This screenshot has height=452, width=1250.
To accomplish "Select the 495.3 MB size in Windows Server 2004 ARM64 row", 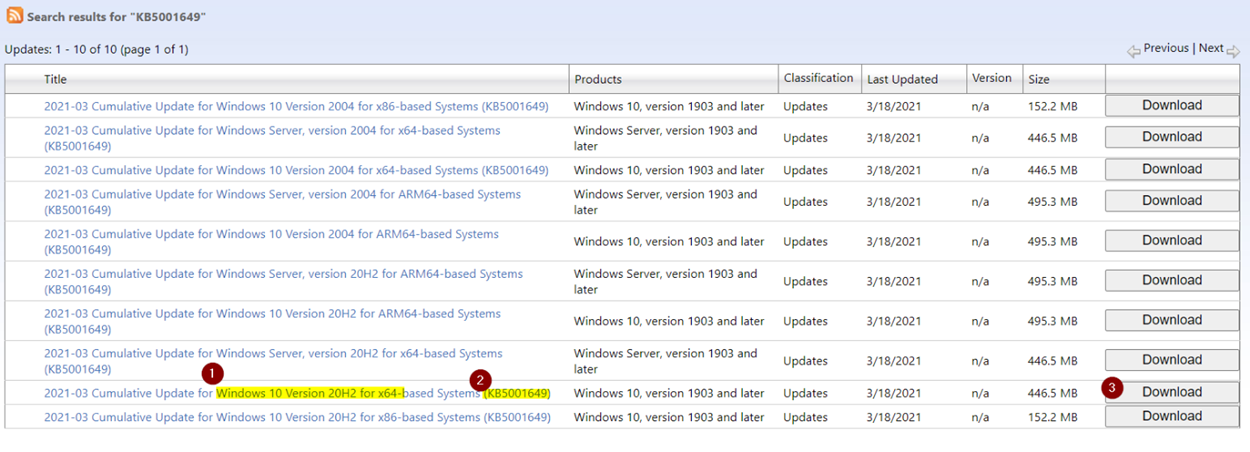I will (1052, 202).
